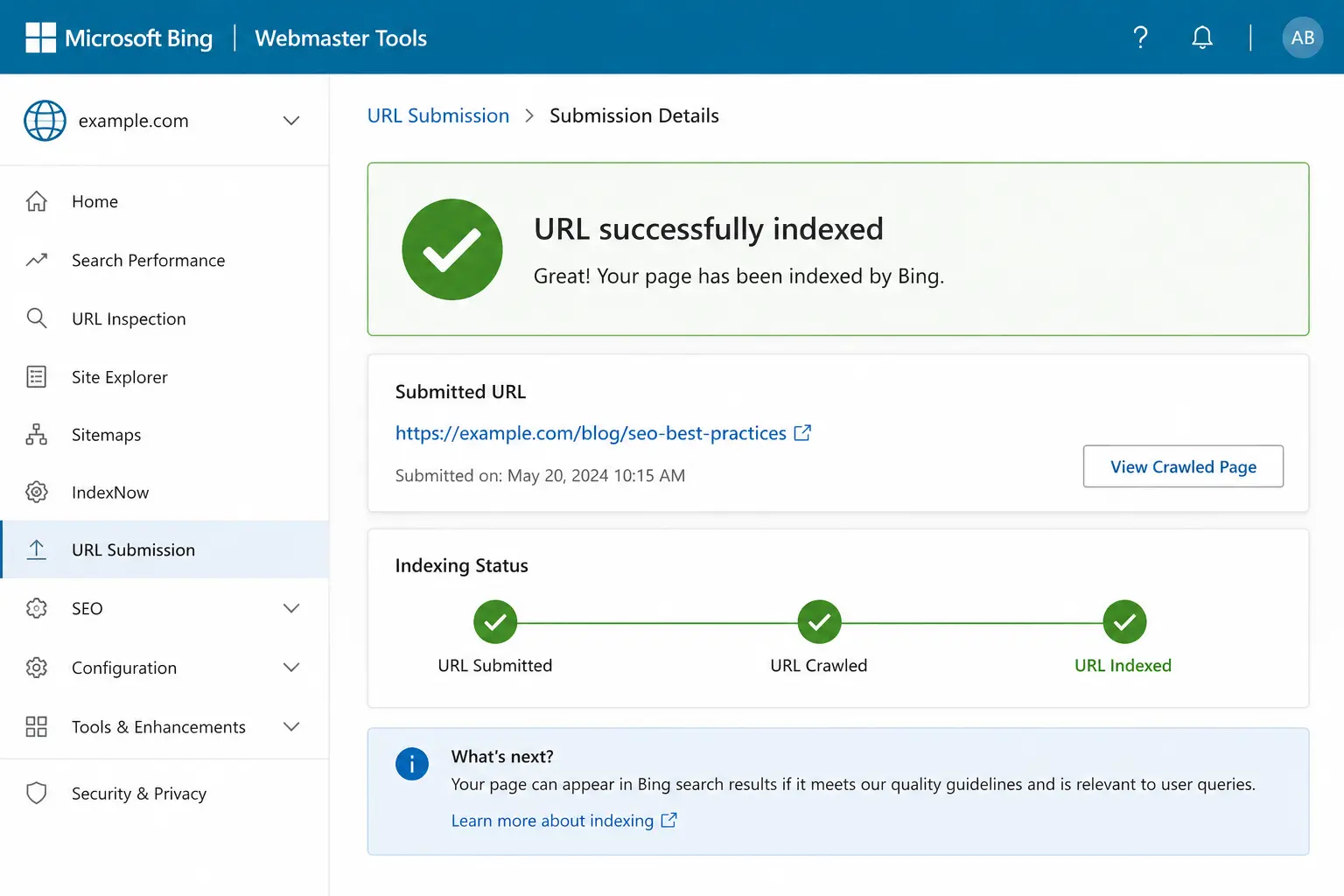The image size is (1344, 896).
Task: Select URL Submission in the sidebar
Action: [x=164, y=549]
